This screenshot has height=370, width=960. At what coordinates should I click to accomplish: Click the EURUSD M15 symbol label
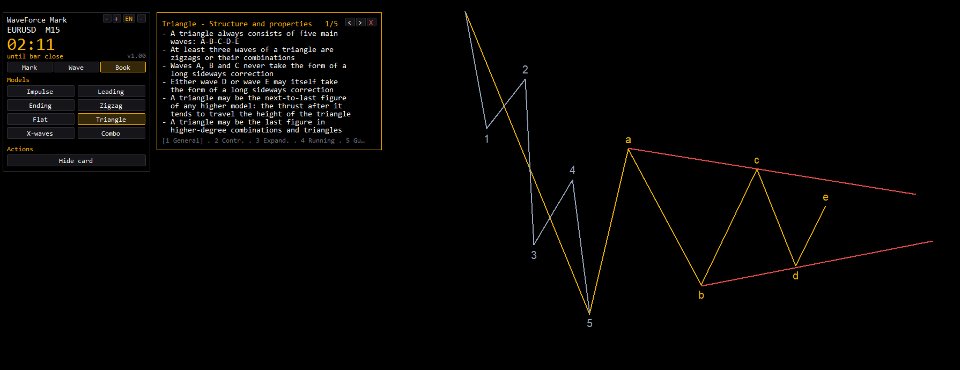[x=33, y=29]
